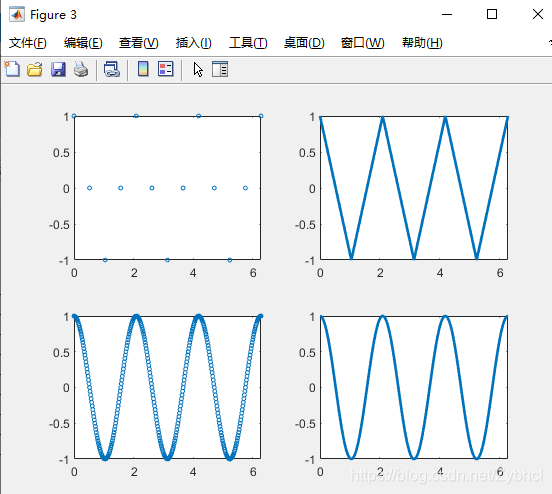Minimize the Figure 3 window

tap(447, 14)
